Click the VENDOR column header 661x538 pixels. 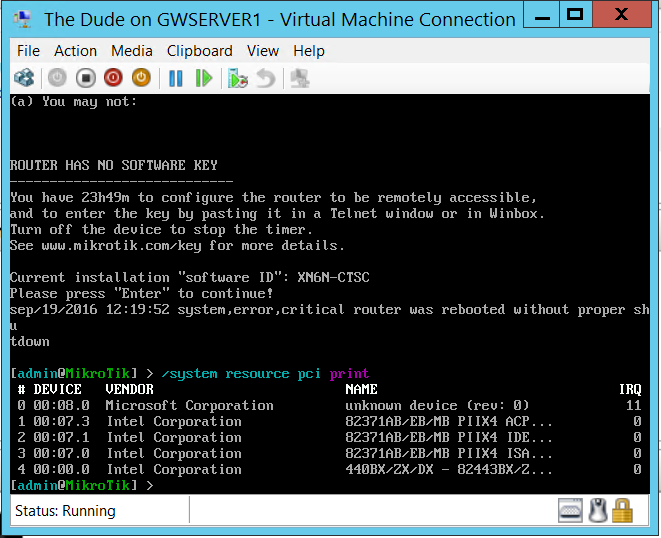coord(129,389)
